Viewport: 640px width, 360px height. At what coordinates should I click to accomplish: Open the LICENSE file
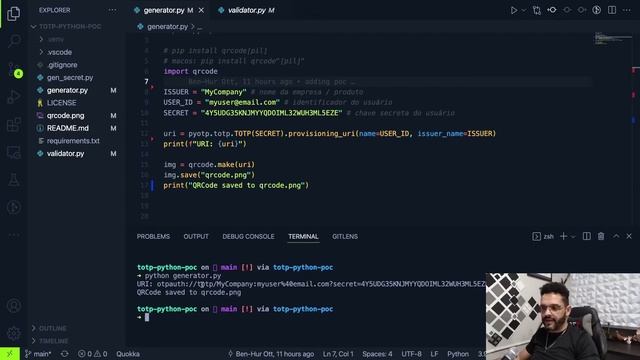coord(61,103)
